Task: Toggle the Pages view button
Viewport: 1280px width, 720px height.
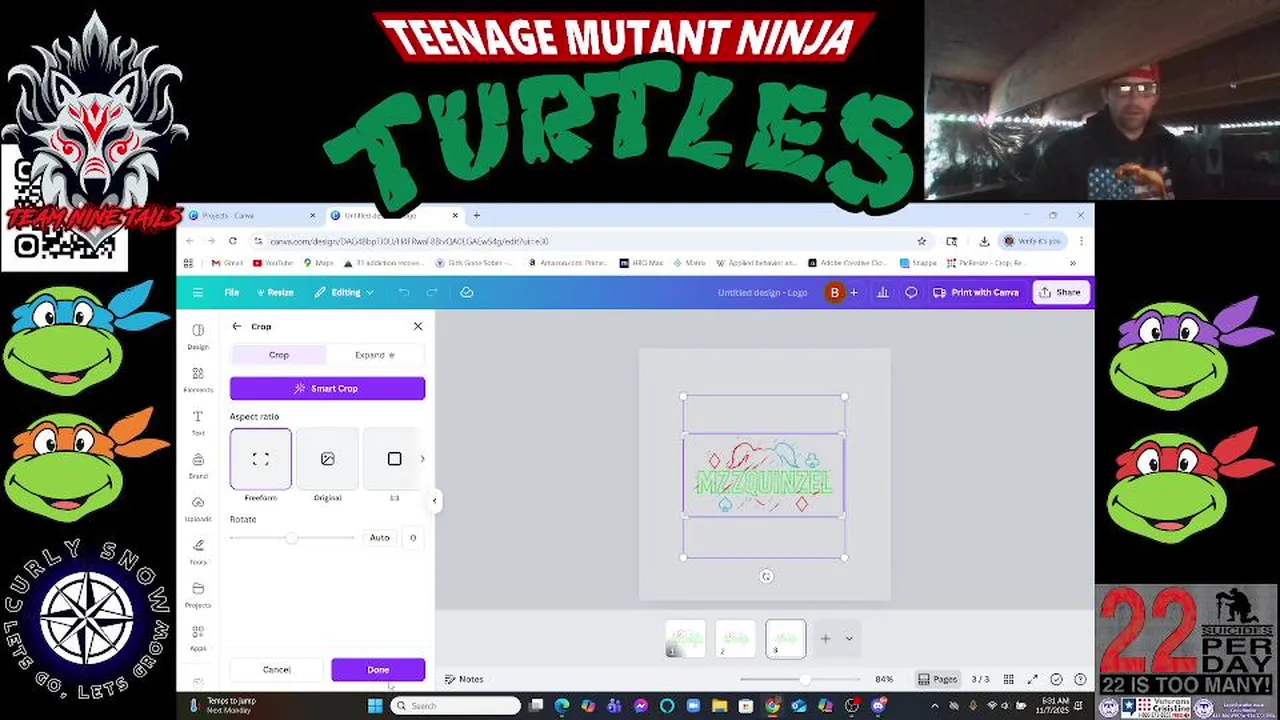Action: [x=937, y=679]
